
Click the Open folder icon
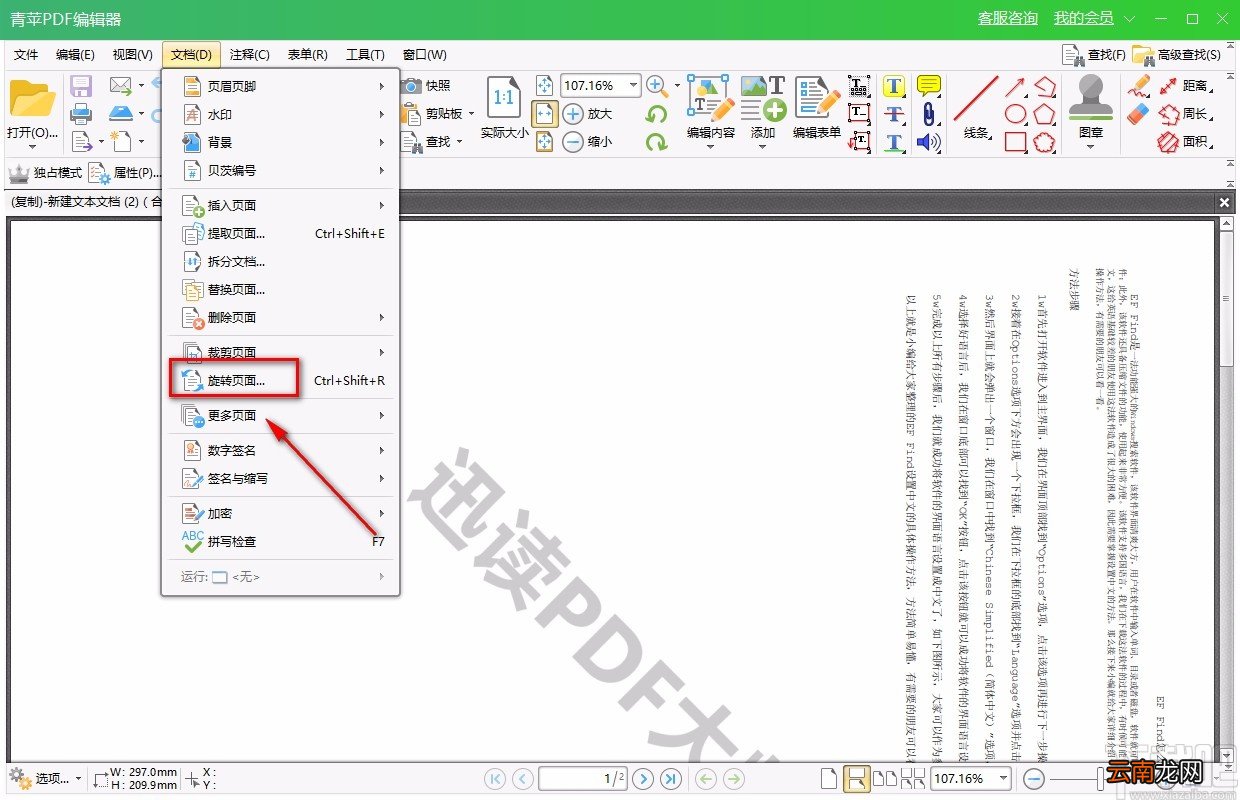point(31,100)
